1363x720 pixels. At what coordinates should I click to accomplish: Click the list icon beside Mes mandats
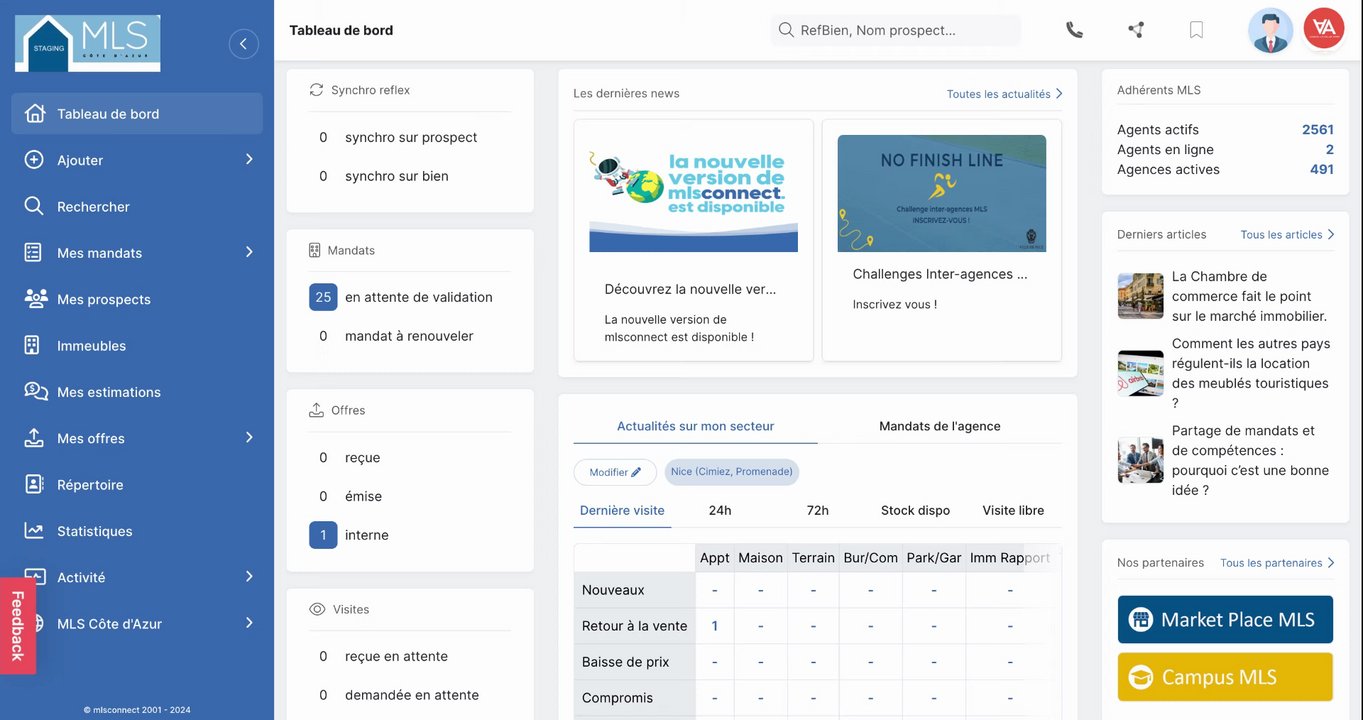click(33, 252)
